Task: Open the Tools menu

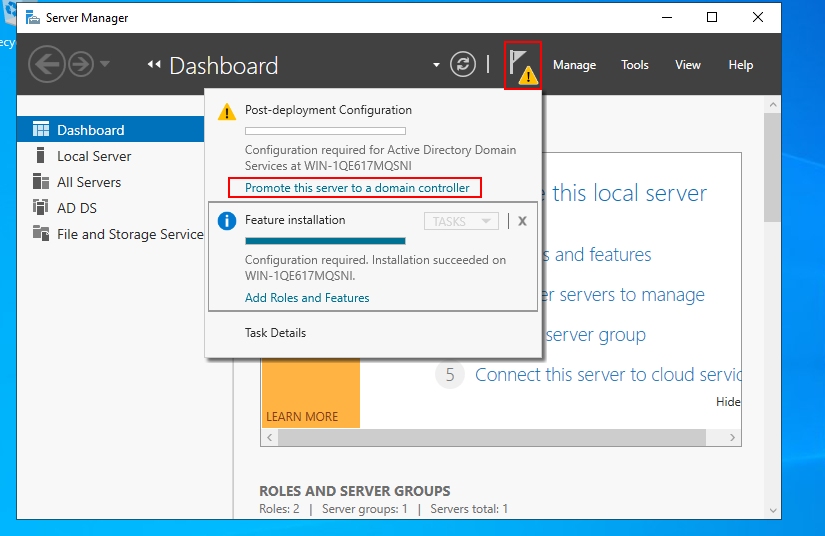Action: pos(635,65)
